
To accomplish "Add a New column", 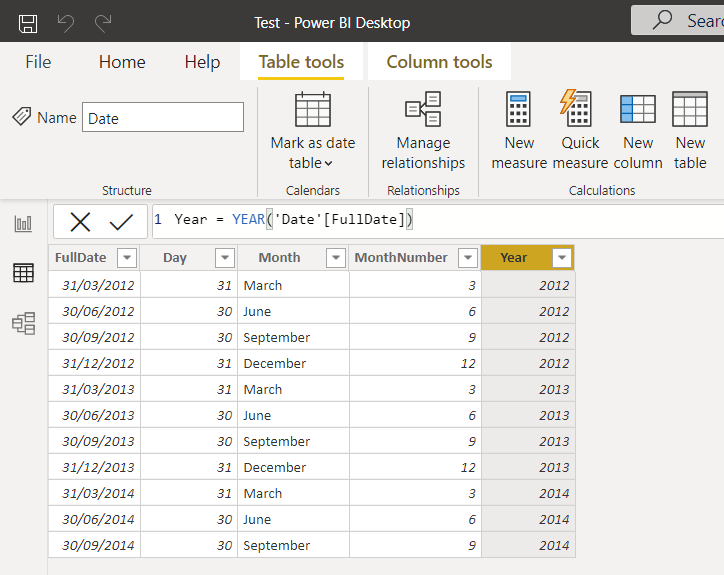I will point(637,130).
